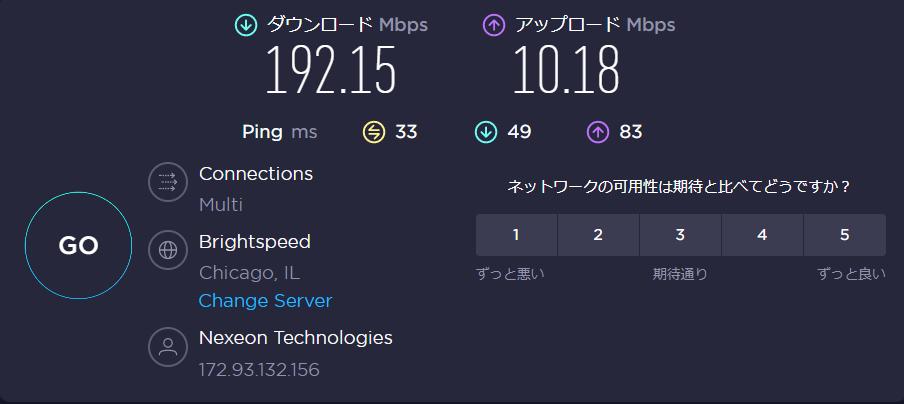Choose rating 3 (期待通り)
Screen dimensions: 904x404
pyautogui.click(x=680, y=235)
